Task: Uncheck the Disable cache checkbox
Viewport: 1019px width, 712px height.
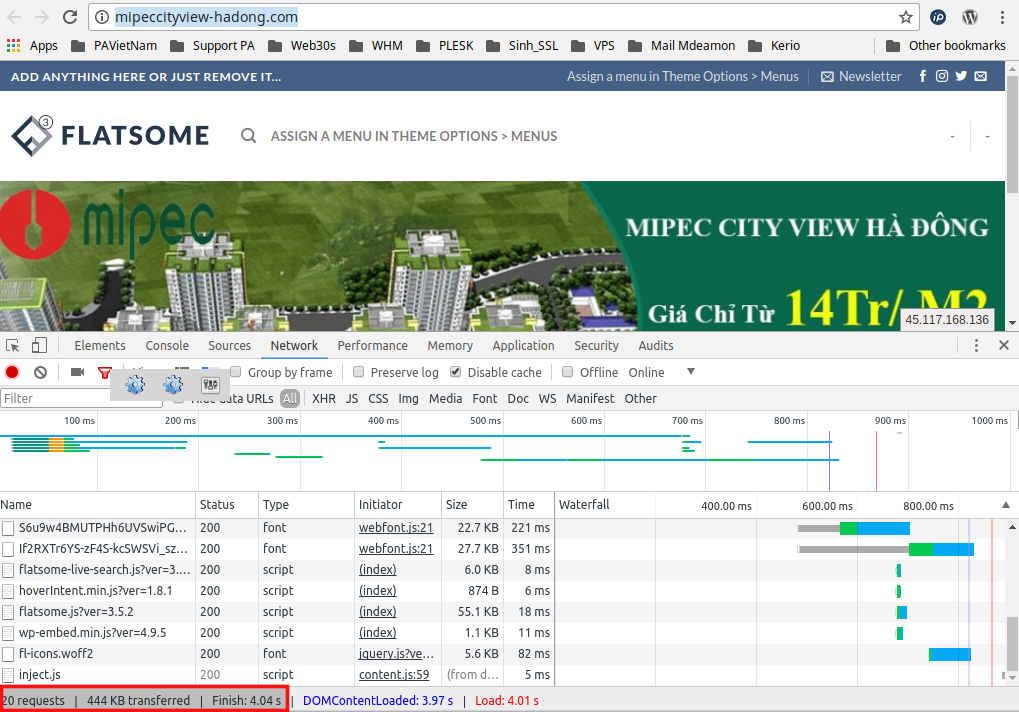Action: pos(456,372)
